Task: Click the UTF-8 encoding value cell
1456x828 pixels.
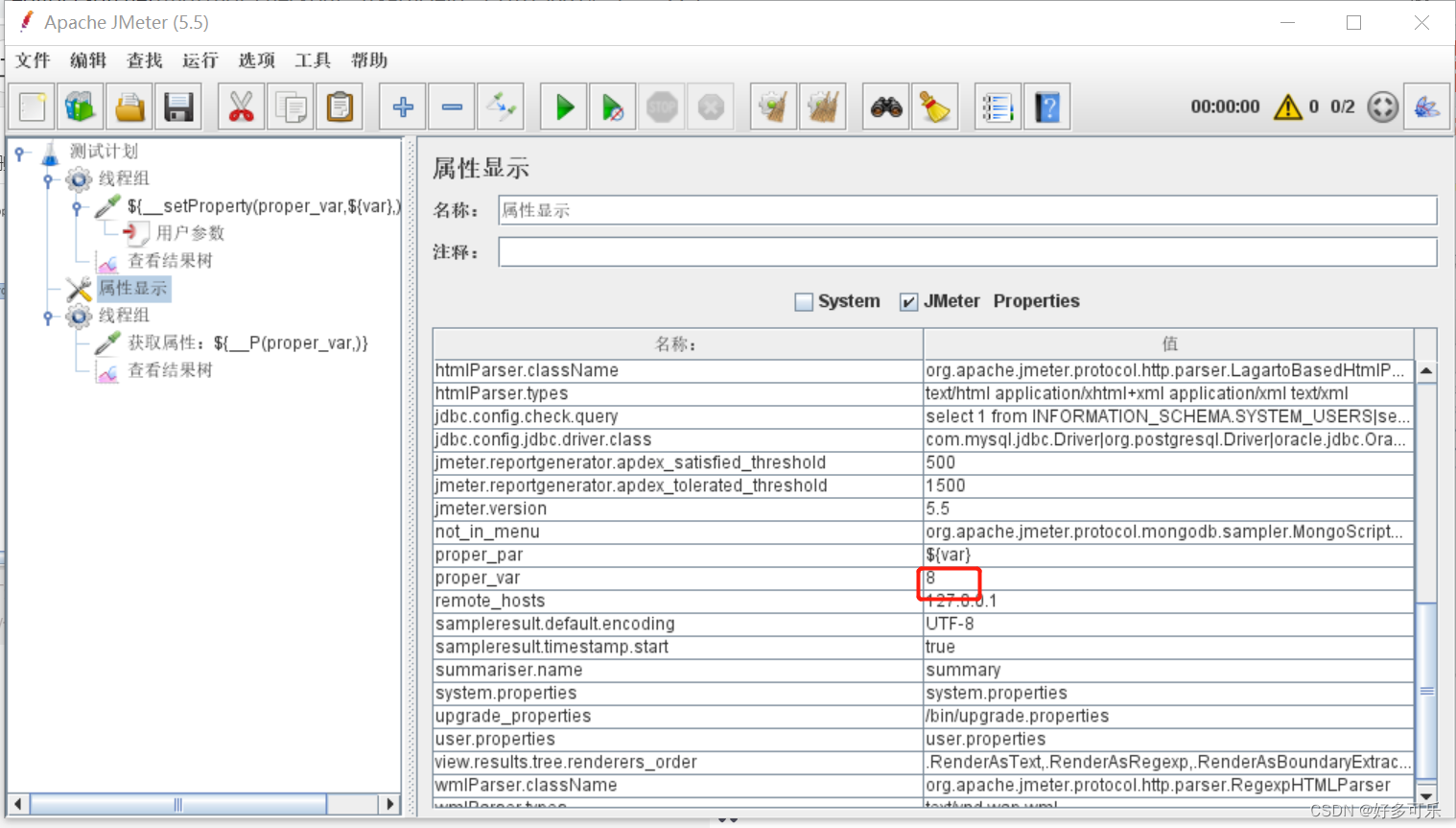Action: pos(1168,625)
